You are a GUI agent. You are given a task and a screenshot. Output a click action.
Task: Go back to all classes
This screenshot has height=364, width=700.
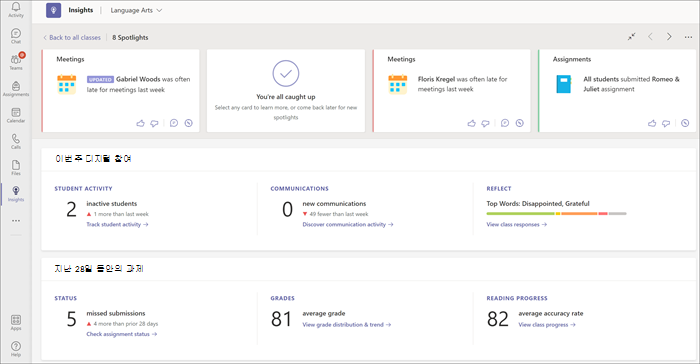click(x=72, y=38)
